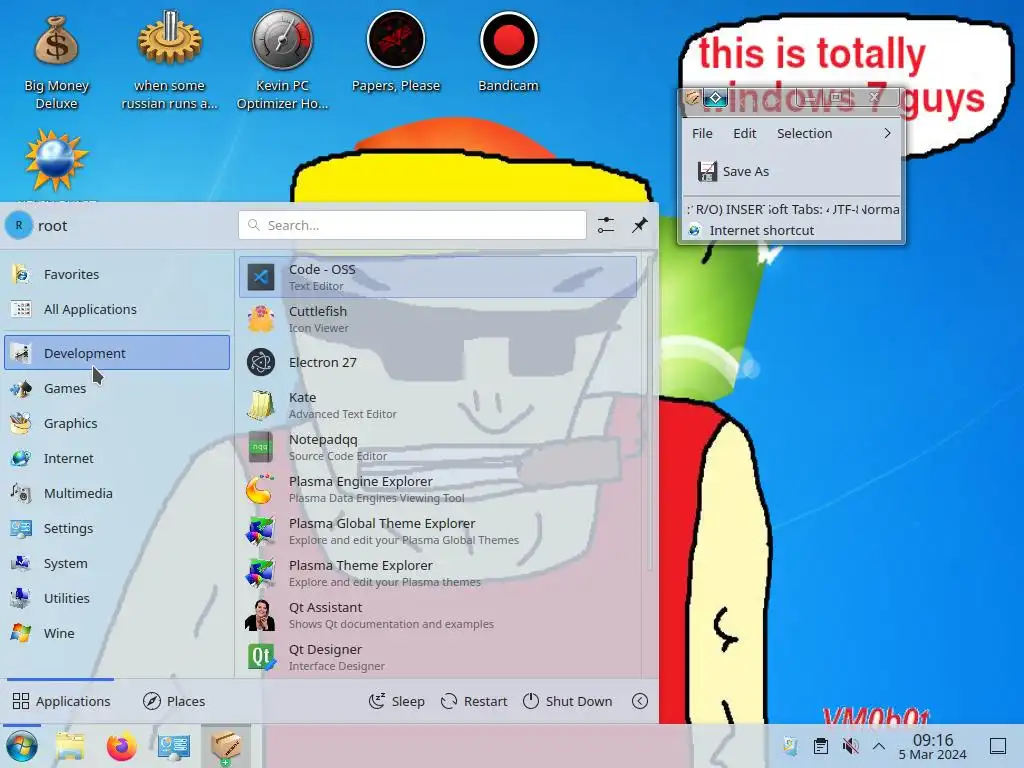
Task: Launch Code - OSS text editor
Action: (x=438, y=277)
